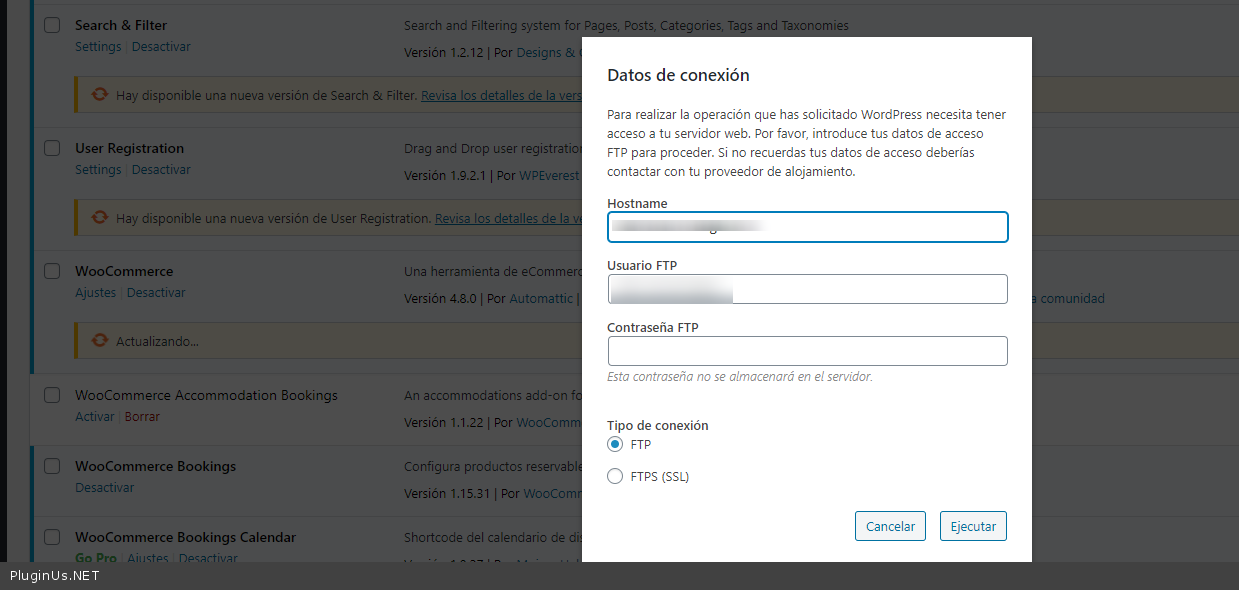The height and width of the screenshot is (590, 1239).
Task: Cancel the connection data dialog
Action: click(890, 526)
